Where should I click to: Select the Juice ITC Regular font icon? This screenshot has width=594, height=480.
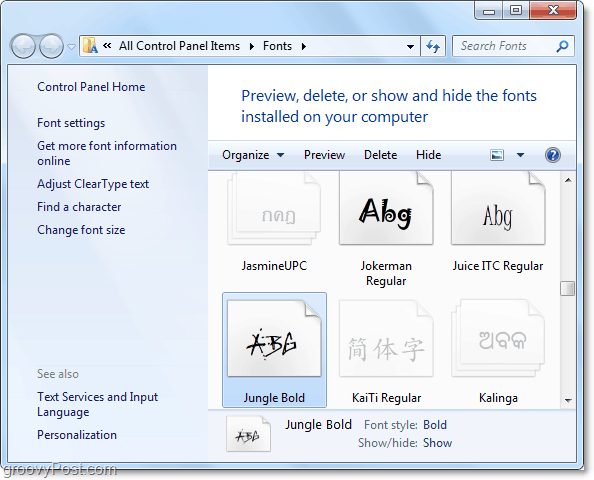pyautogui.click(x=498, y=208)
